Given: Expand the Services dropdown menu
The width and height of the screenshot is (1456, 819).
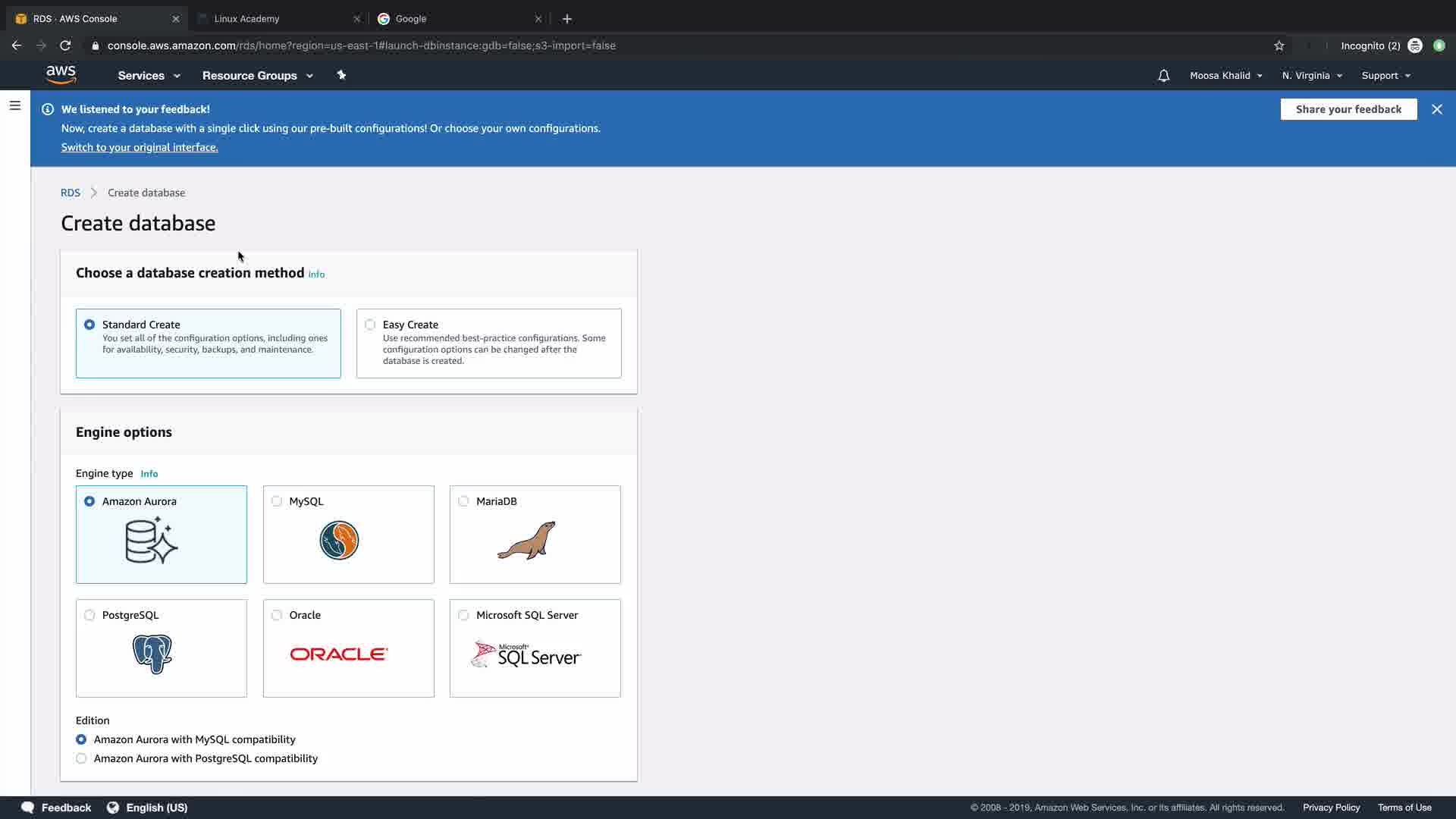Looking at the screenshot, I should (x=149, y=76).
